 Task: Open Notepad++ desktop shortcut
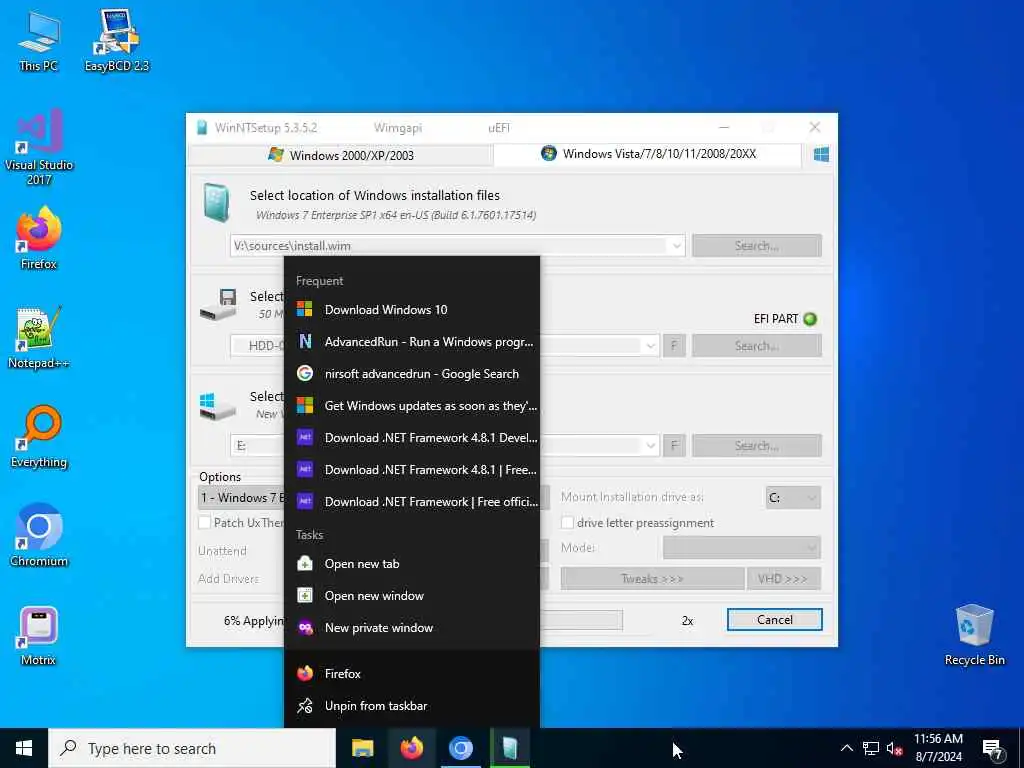[39, 338]
